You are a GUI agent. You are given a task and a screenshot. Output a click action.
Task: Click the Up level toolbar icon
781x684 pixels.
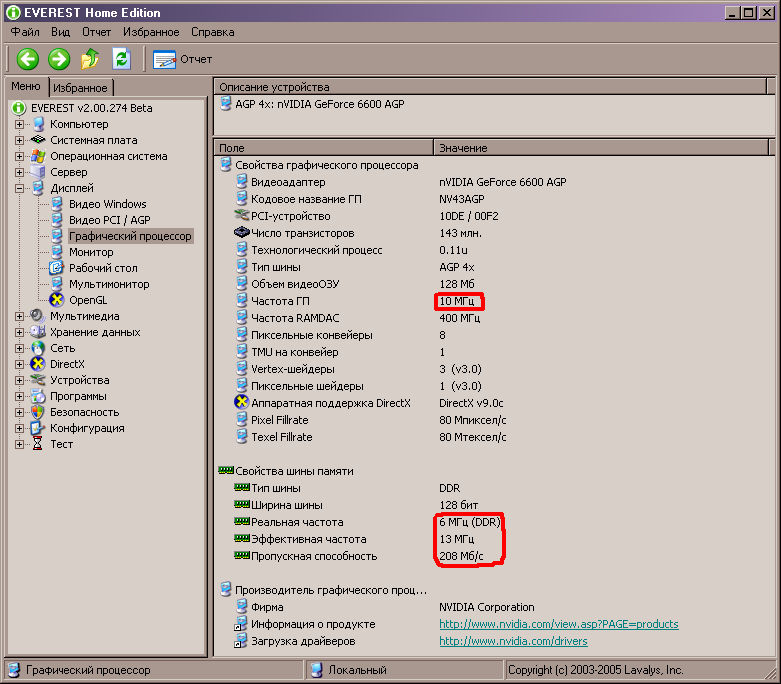[x=90, y=59]
